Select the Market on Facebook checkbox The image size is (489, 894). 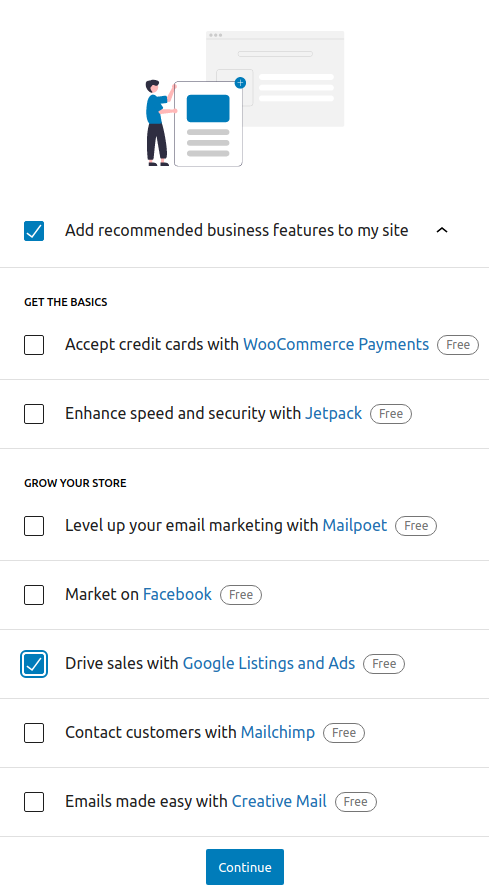click(34, 595)
